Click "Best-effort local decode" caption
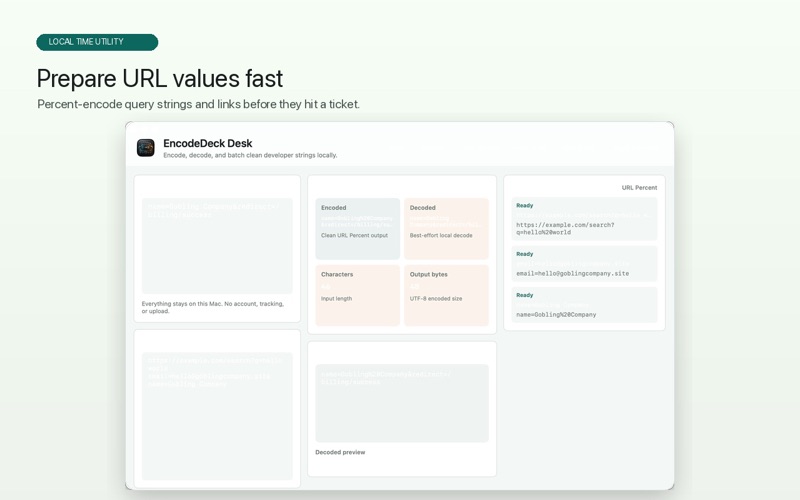Viewport: 800px width, 500px height. point(441,235)
